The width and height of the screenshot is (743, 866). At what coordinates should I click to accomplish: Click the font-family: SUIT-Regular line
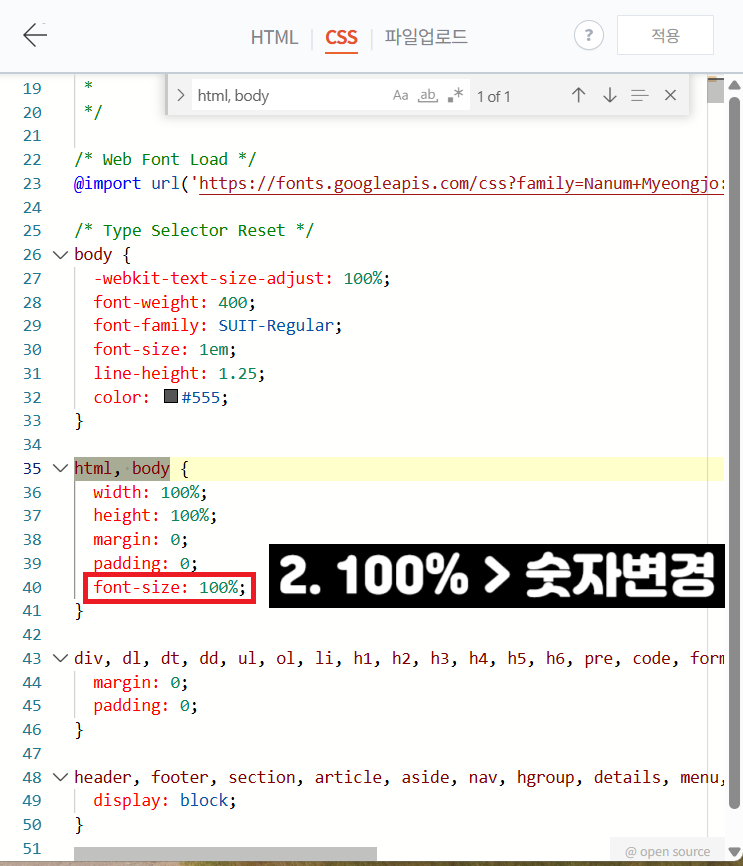tap(218, 326)
